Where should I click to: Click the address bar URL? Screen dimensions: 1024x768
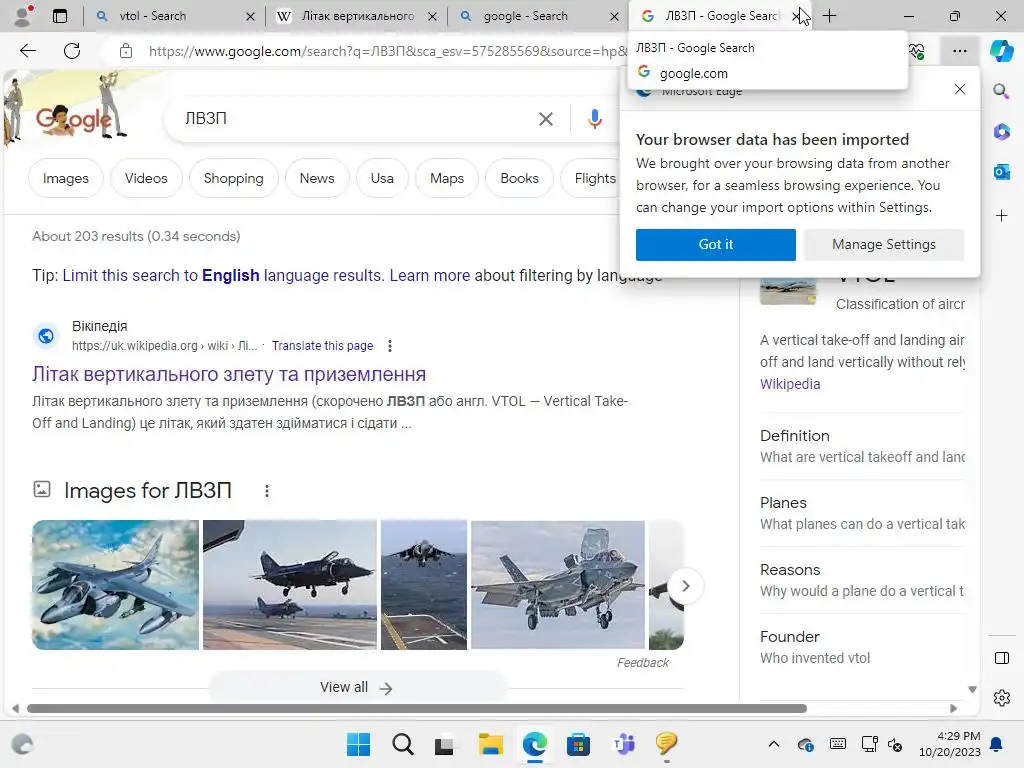click(387, 51)
